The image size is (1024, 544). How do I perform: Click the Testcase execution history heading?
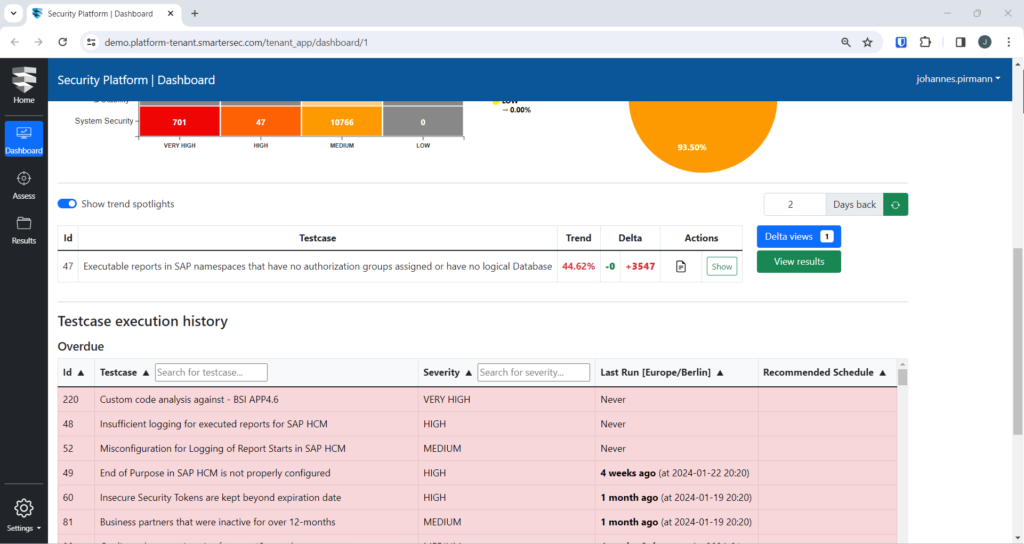[142, 321]
